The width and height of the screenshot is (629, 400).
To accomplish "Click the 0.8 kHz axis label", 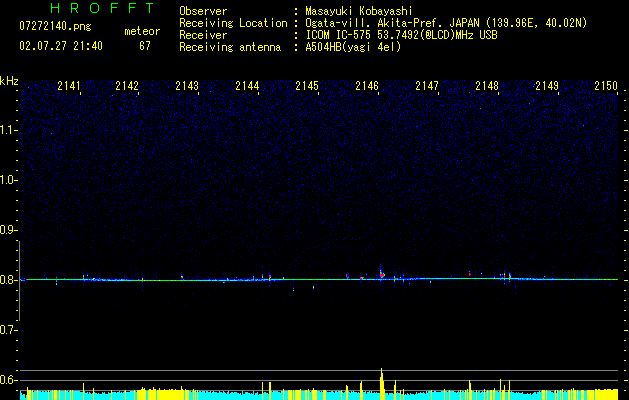I will pyautogui.click(x=8, y=280).
